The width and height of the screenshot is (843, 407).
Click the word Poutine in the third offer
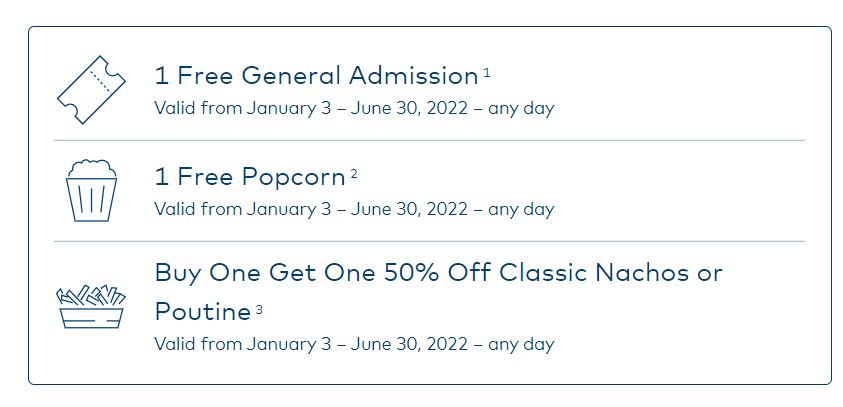tap(203, 311)
